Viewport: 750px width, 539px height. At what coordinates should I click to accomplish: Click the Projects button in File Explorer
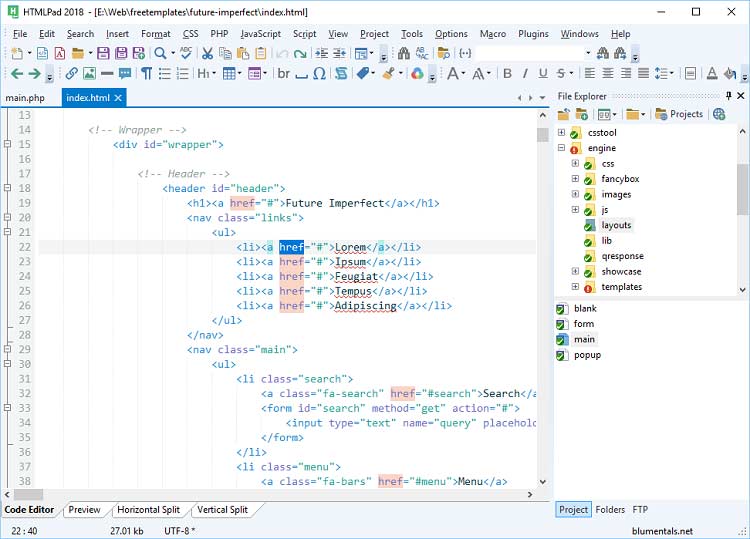[x=679, y=114]
